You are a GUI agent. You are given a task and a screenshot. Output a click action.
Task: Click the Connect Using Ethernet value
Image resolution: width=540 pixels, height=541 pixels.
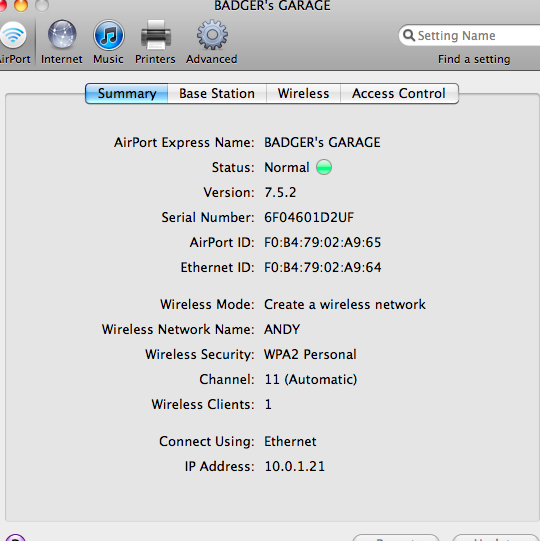pos(290,442)
